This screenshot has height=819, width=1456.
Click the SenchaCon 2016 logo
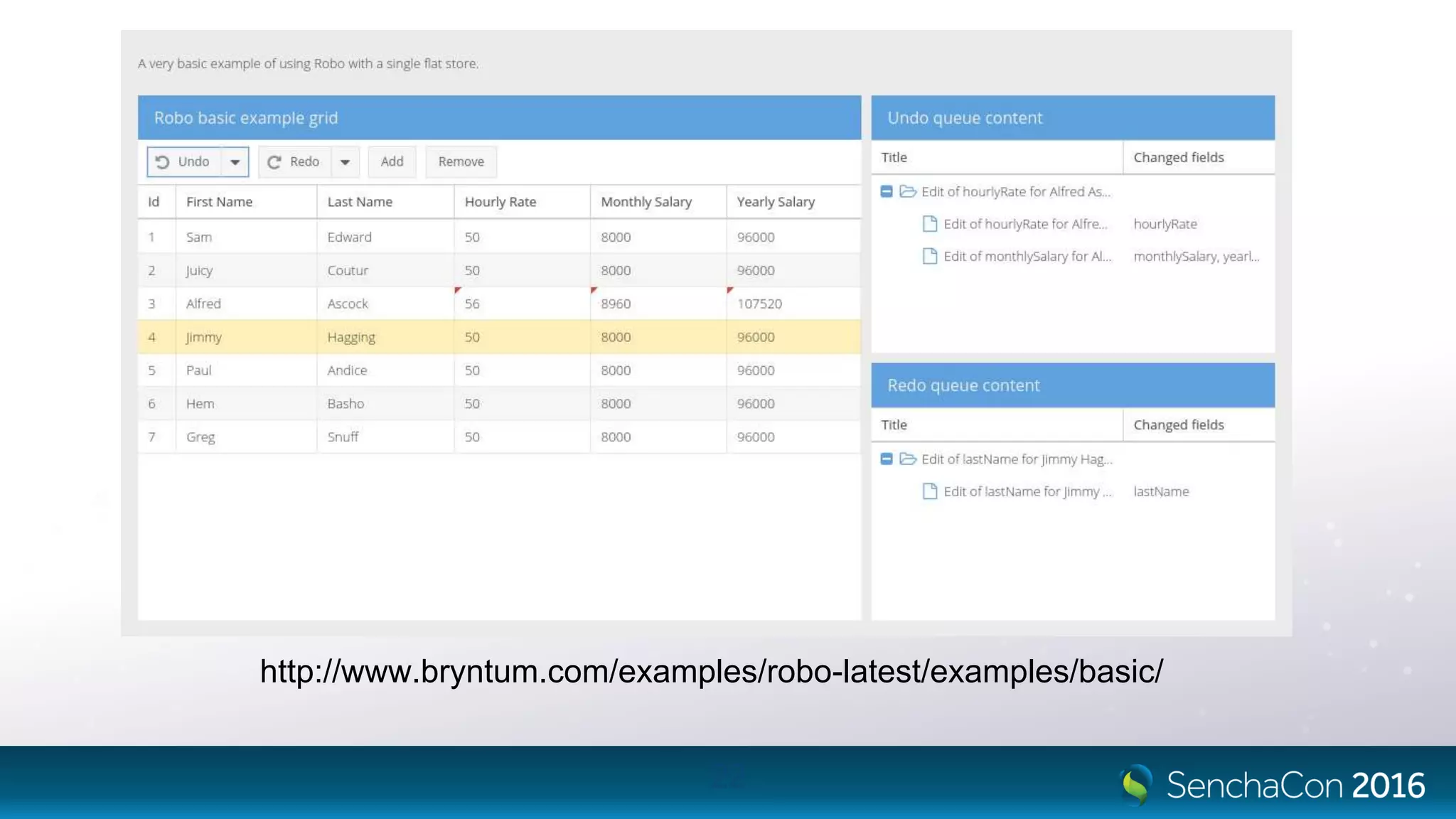point(1273,785)
